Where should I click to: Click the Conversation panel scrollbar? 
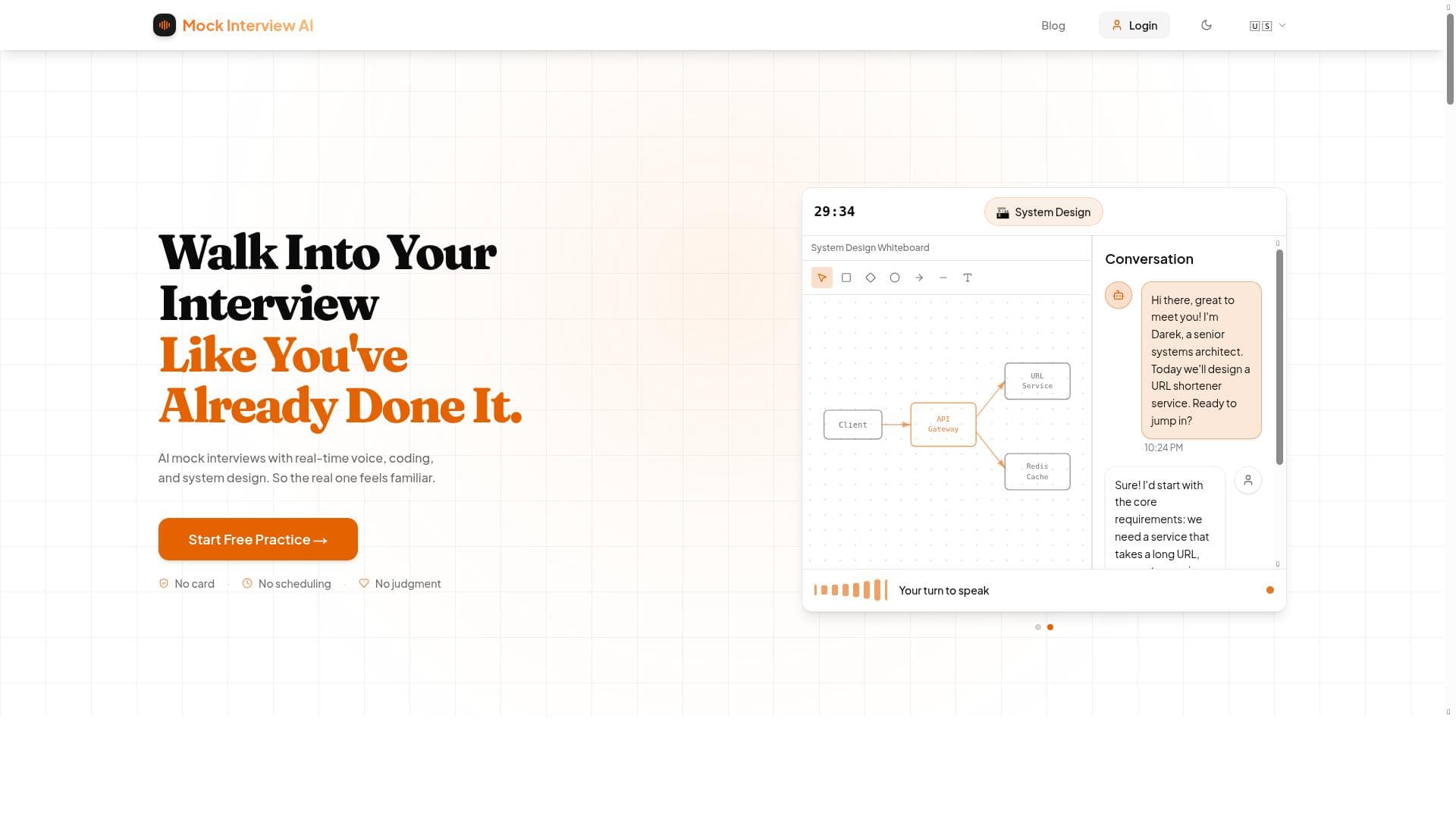(x=1279, y=356)
